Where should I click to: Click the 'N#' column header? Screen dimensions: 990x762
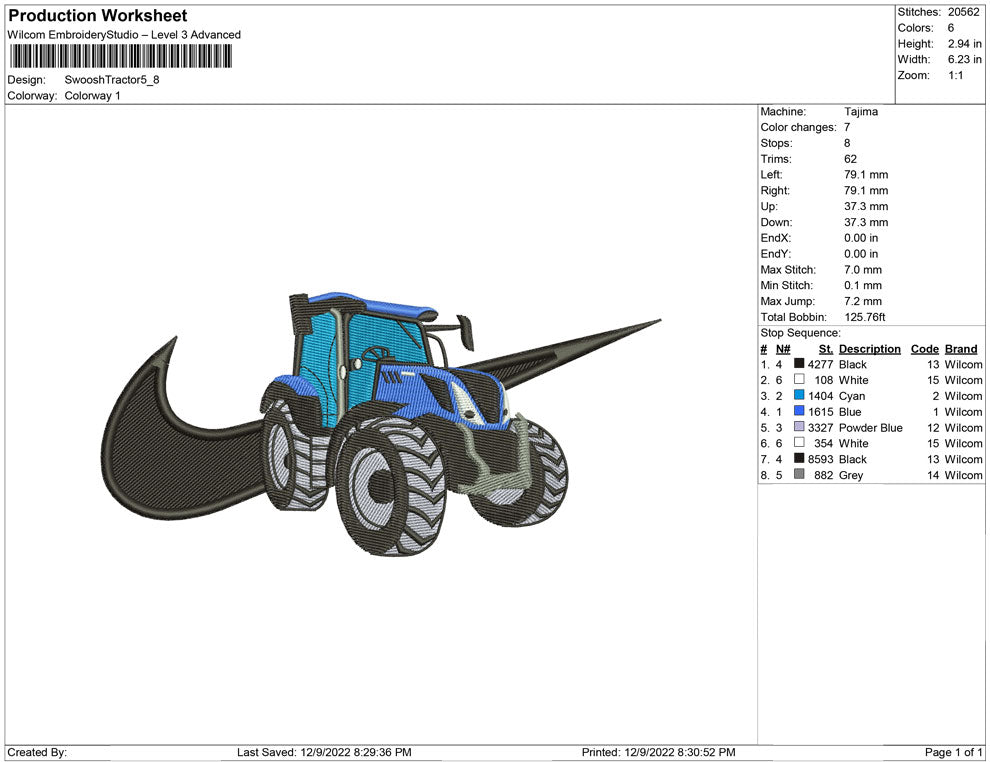pos(783,348)
